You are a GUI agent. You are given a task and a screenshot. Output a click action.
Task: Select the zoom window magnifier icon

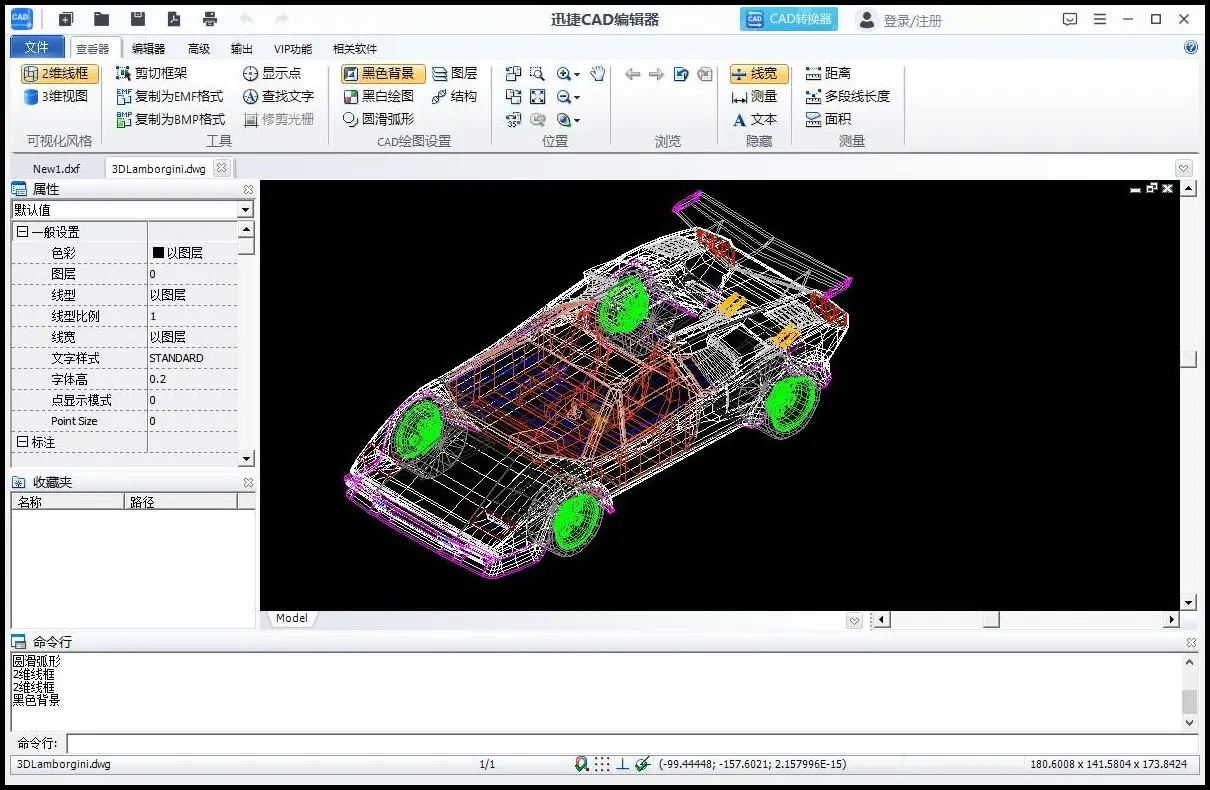[x=538, y=73]
